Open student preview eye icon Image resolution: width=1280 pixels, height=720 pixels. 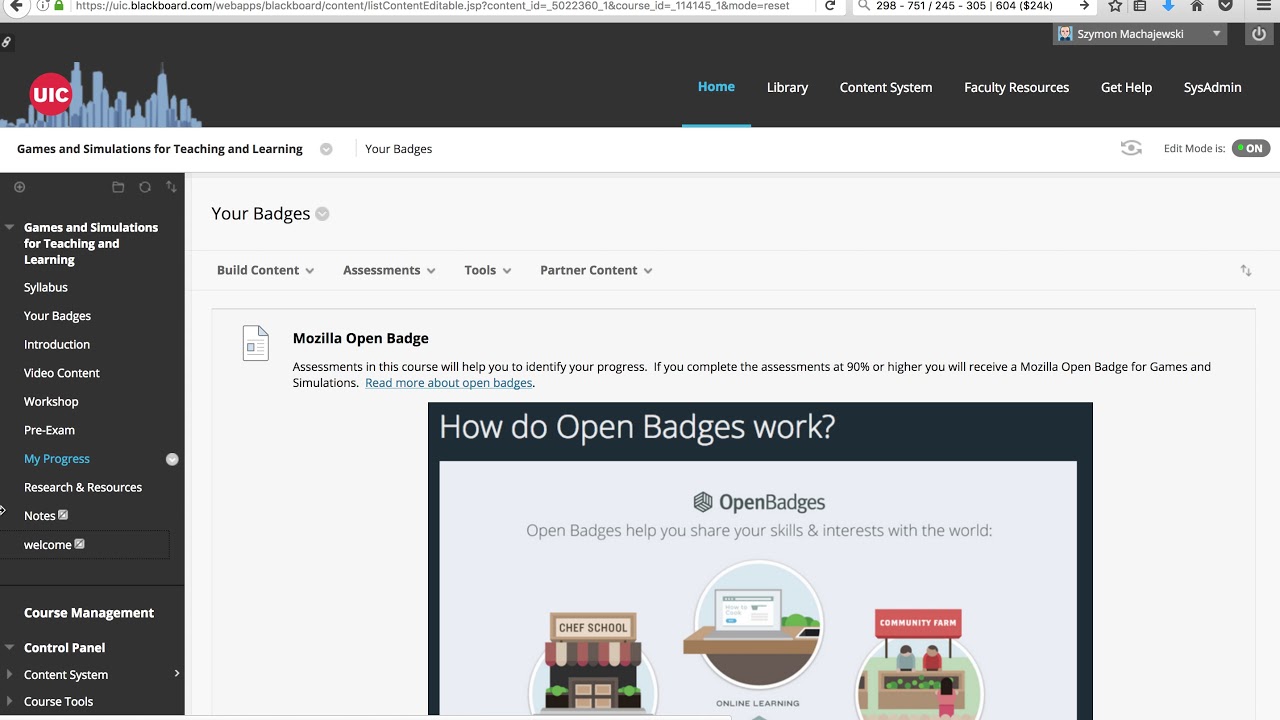pyautogui.click(x=1131, y=148)
